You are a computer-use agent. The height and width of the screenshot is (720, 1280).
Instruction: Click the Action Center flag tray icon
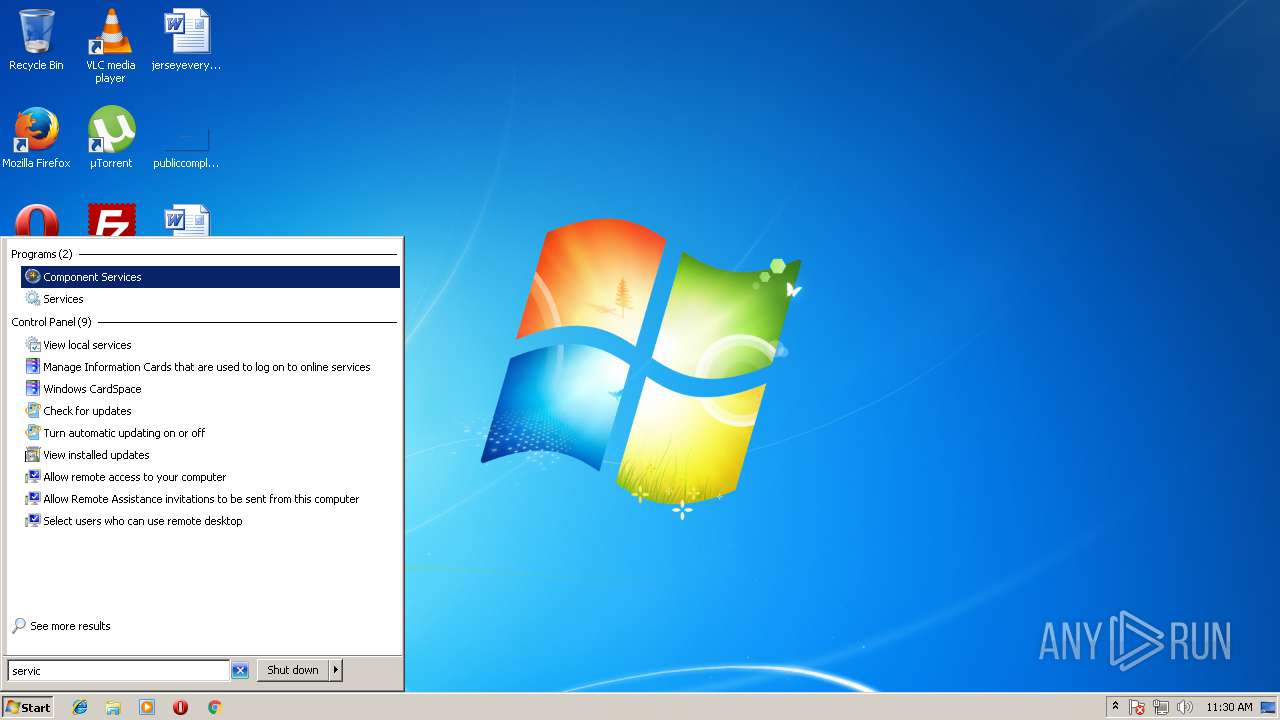[1137, 707]
